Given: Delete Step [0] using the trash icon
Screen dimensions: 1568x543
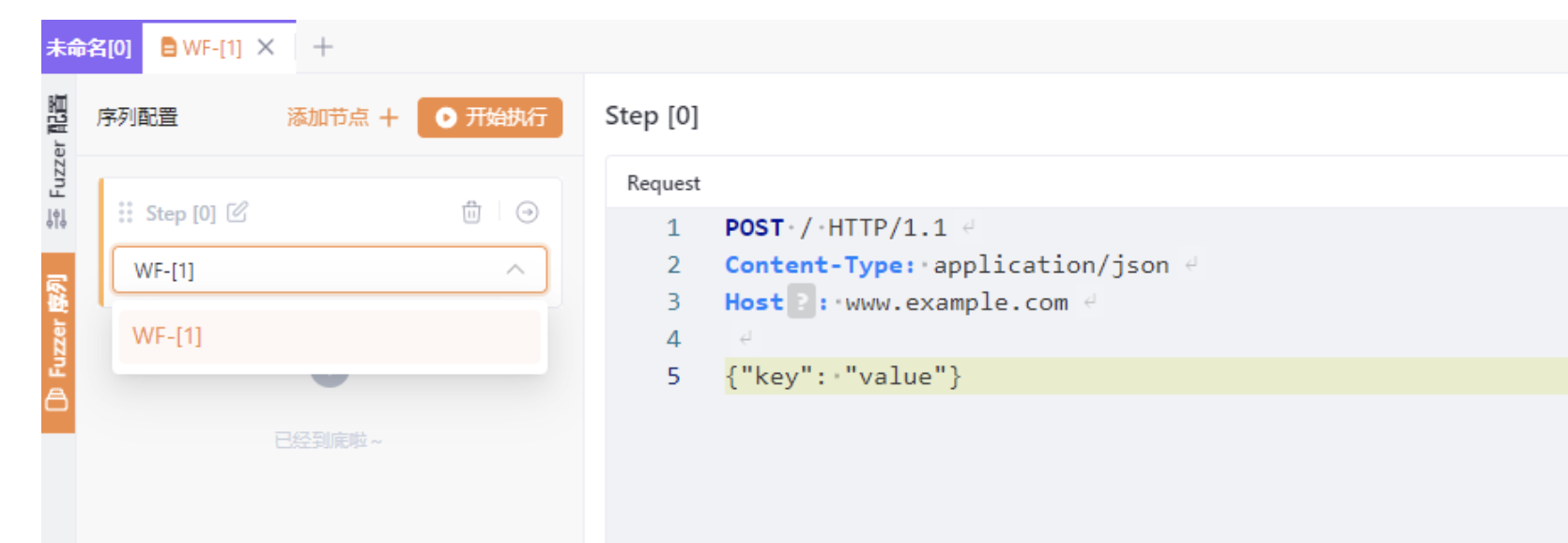Looking at the screenshot, I should (471, 212).
